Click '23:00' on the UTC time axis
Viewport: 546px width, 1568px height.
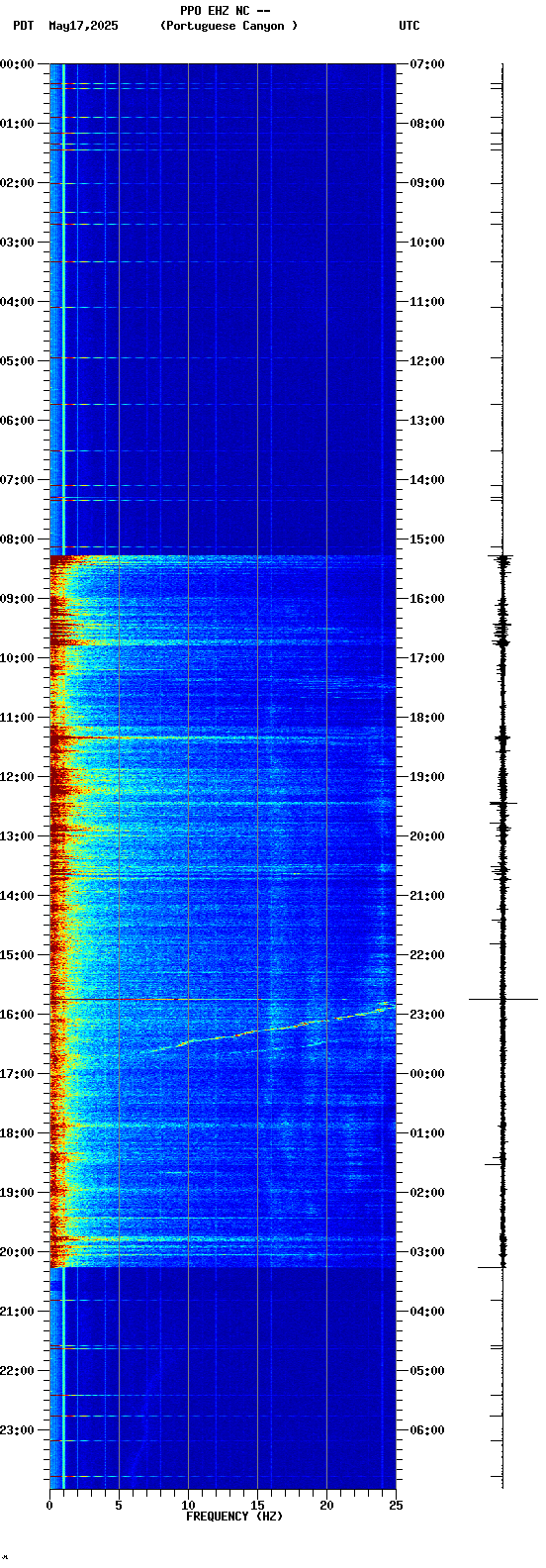(x=427, y=1015)
